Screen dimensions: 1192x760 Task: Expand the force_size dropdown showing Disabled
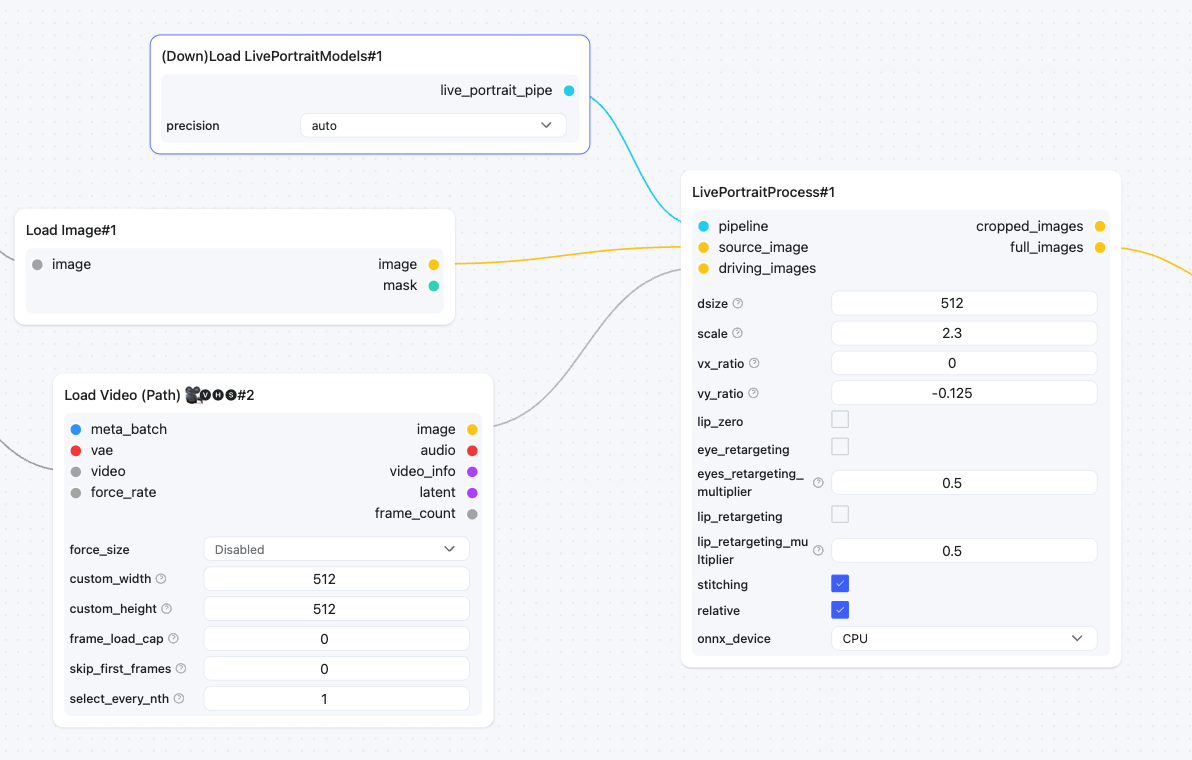pos(336,549)
